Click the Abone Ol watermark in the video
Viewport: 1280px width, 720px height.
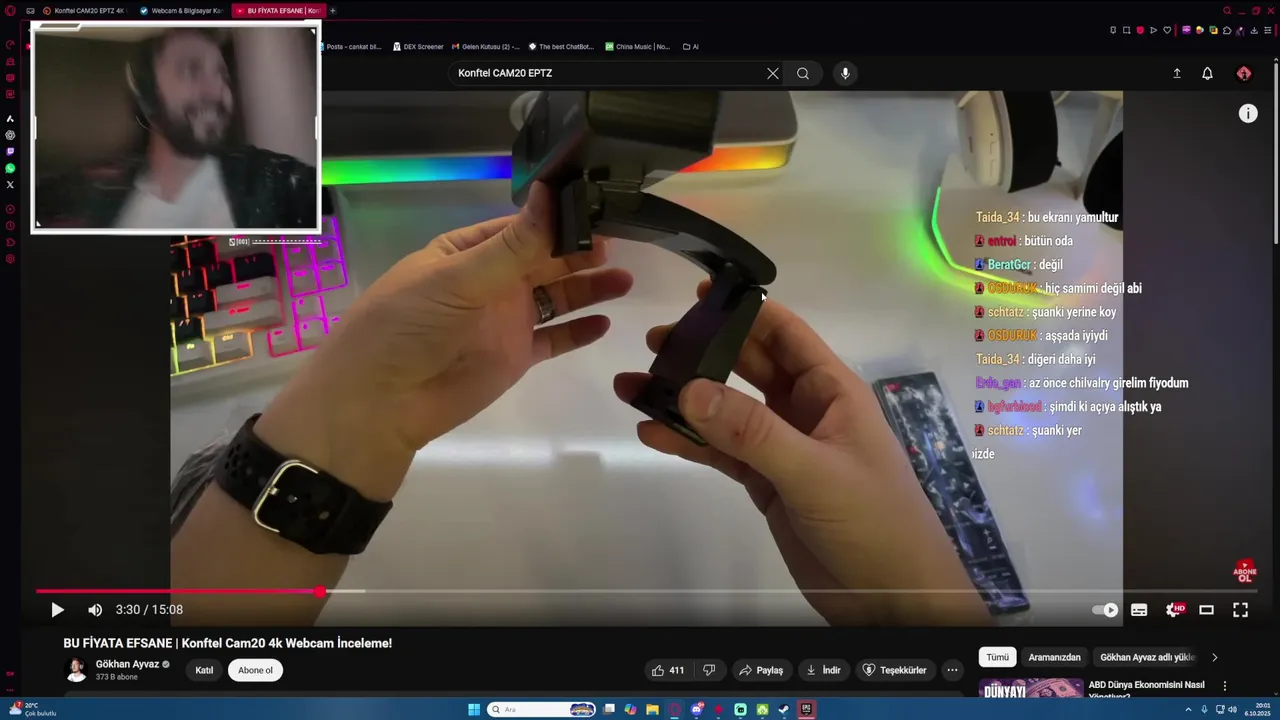[x=1245, y=572]
